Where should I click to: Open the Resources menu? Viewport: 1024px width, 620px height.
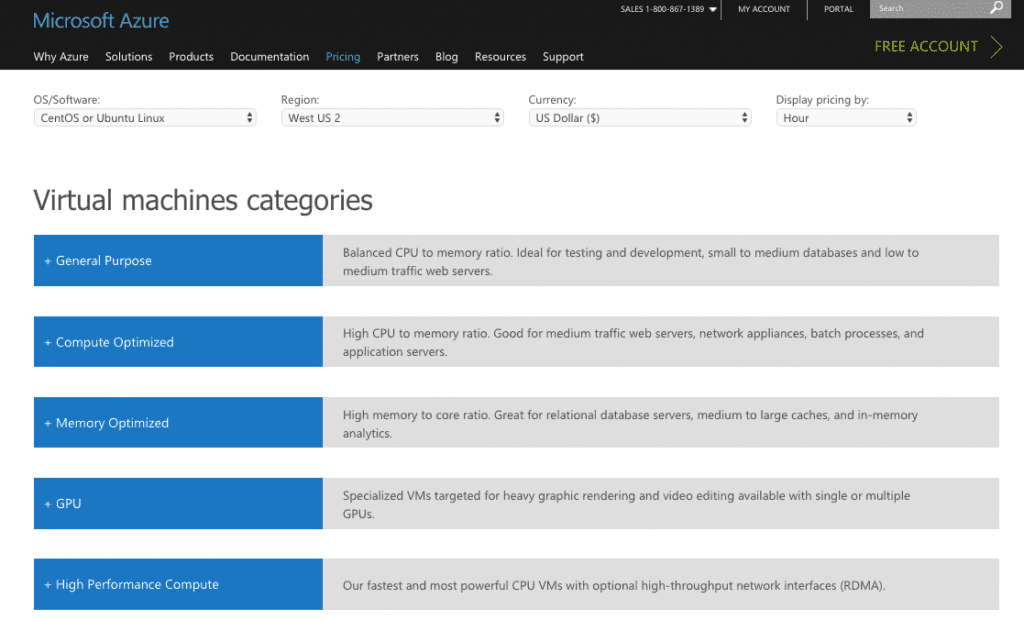pyautogui.click(x=500, y=57)
